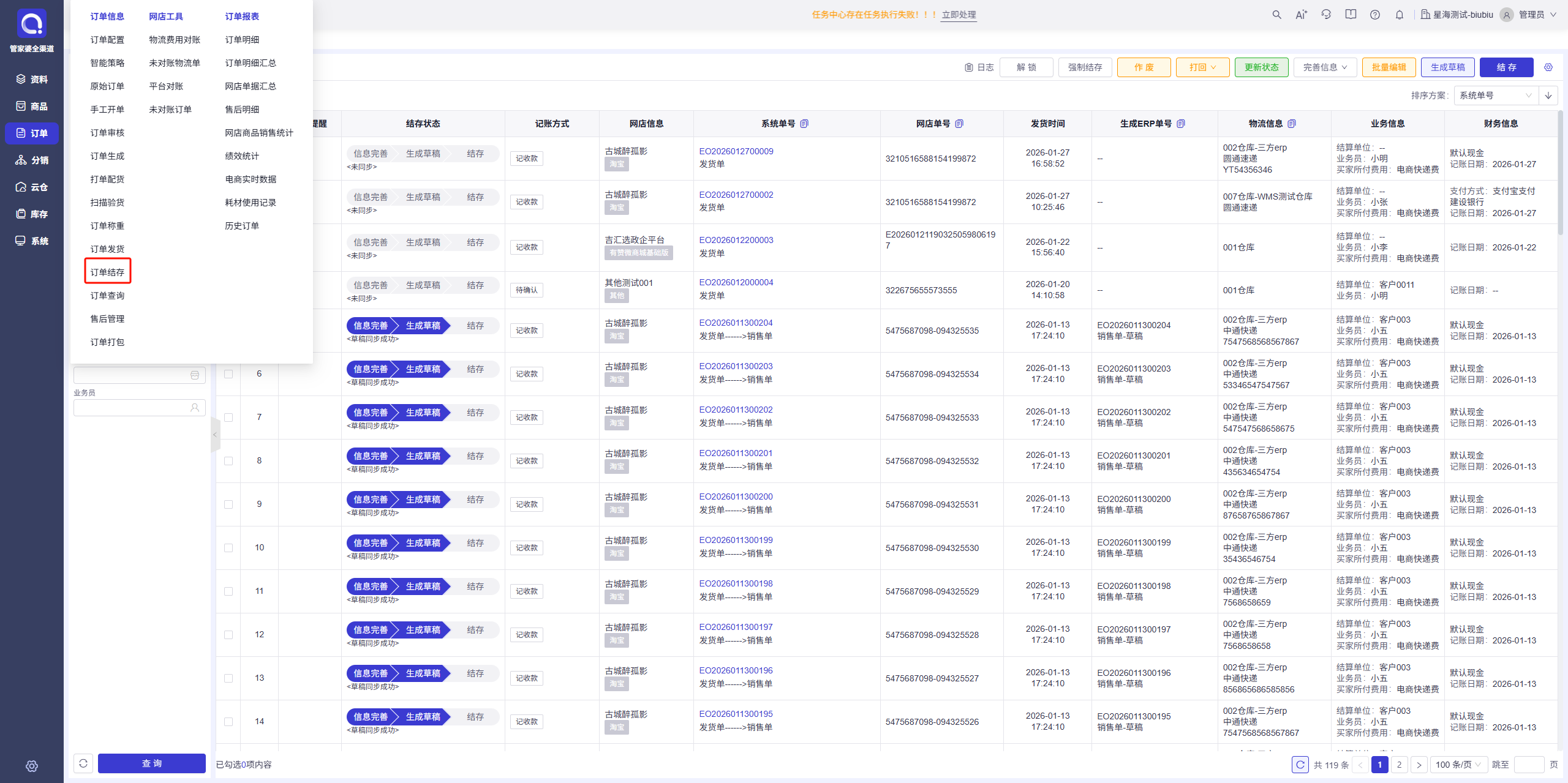Click the AI assistant icon
The height and width of the screenshot is (783, 1568).
tap(1301, 15)
